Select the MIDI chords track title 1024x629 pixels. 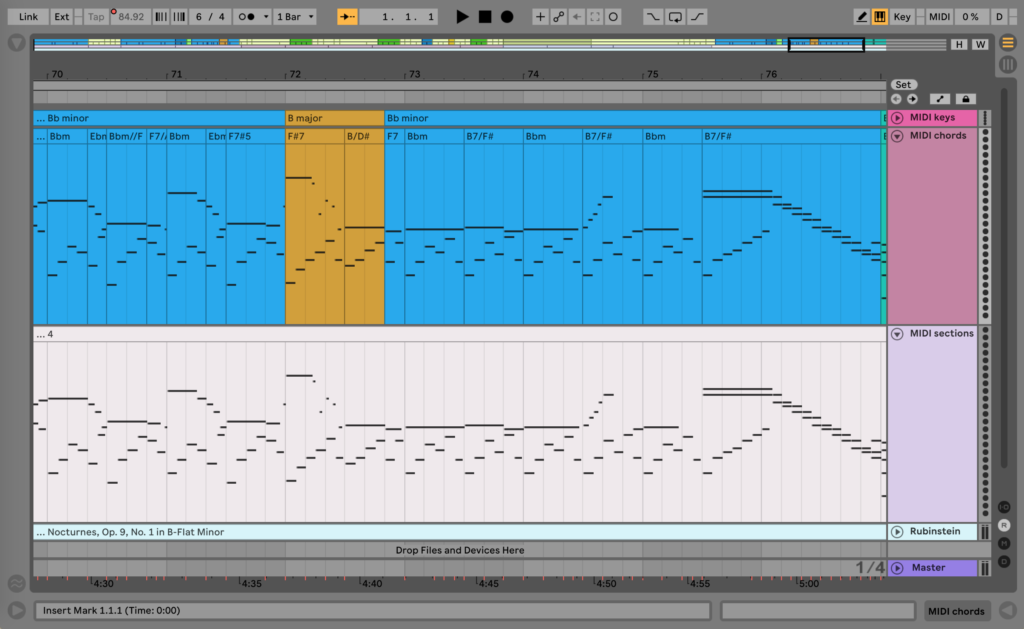[938, 136]
